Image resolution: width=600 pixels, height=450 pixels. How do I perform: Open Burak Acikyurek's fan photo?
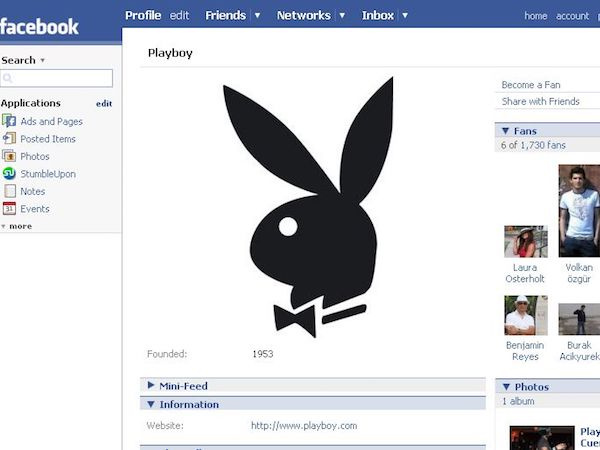tap(579, 320)
